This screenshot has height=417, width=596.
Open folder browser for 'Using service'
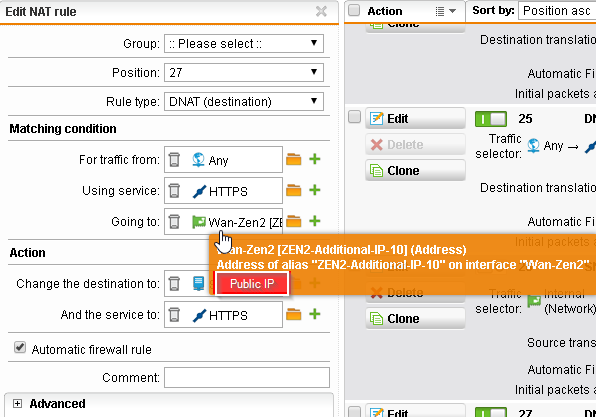pyautogui.click(x=293, y=190)
